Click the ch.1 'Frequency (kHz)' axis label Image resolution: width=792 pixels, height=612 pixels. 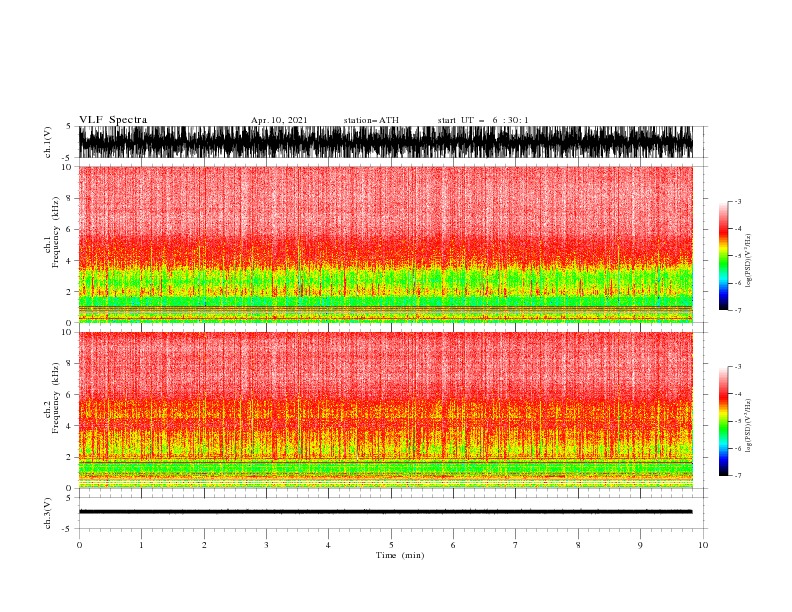point(56,232)
